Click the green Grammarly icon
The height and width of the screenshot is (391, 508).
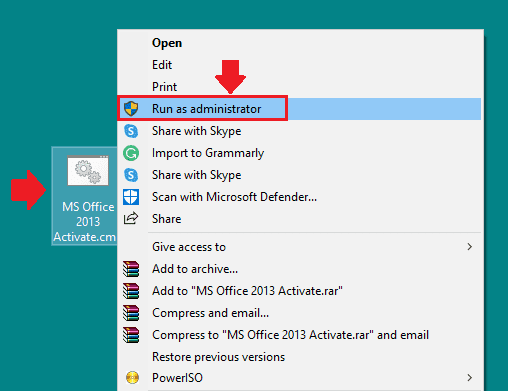tap(131, 153)
